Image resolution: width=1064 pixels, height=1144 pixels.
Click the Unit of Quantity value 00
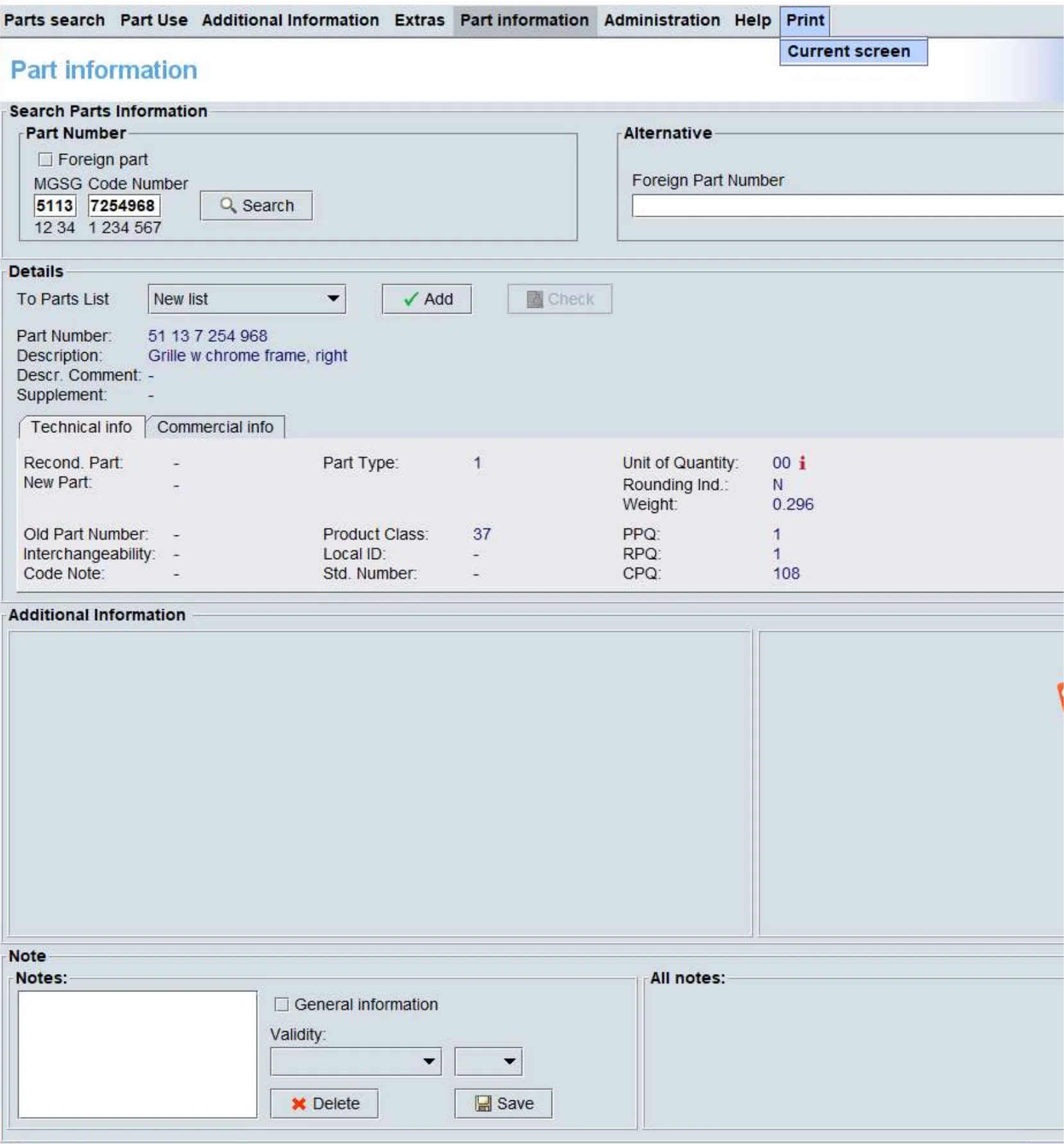pos(781,463)
